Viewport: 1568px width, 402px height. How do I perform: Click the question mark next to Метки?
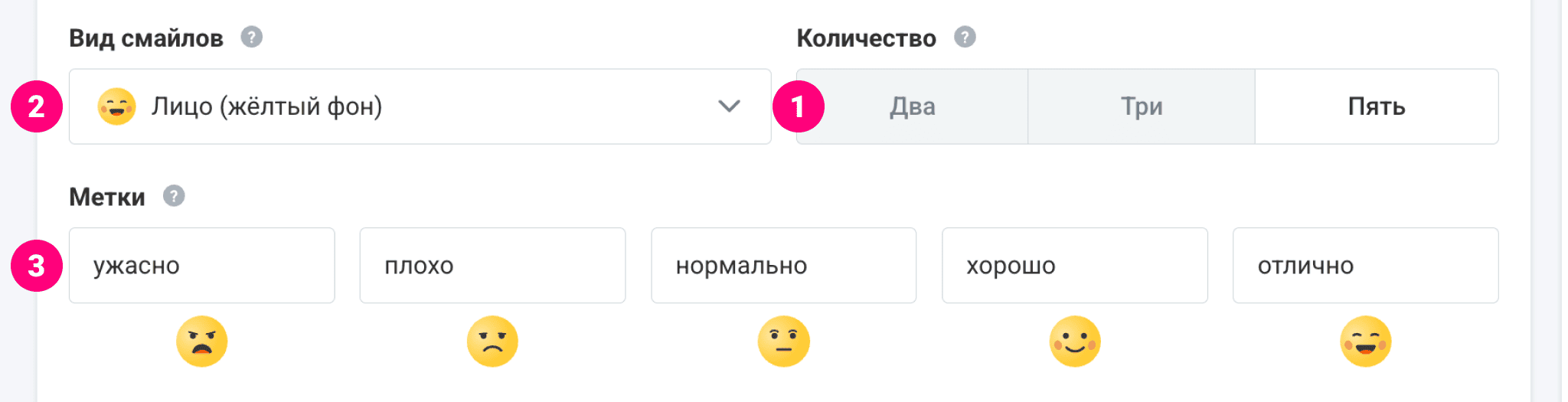[x=174, y=196]
